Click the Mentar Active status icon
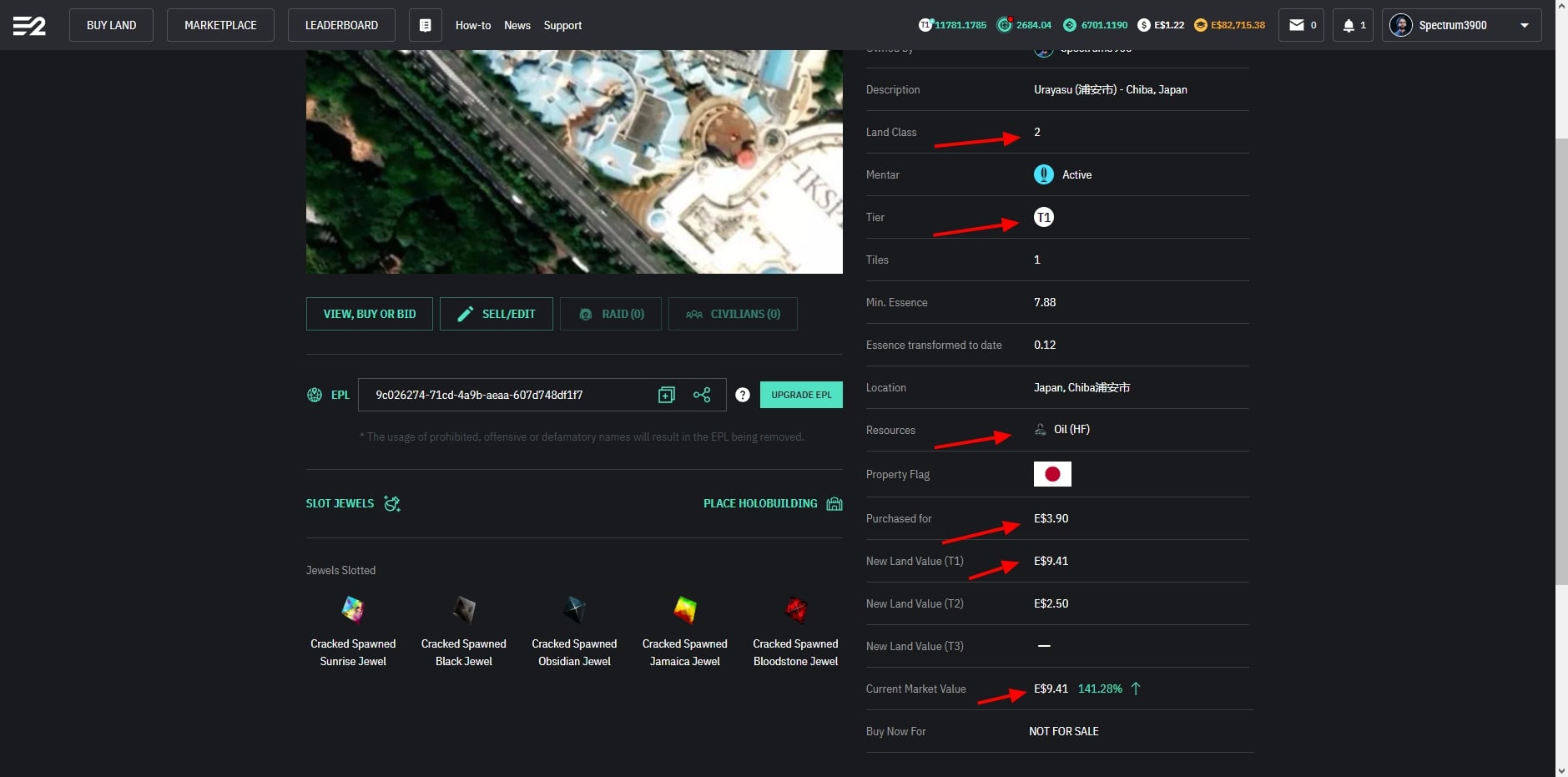Screen dimensions: 1568x777 1043,174
